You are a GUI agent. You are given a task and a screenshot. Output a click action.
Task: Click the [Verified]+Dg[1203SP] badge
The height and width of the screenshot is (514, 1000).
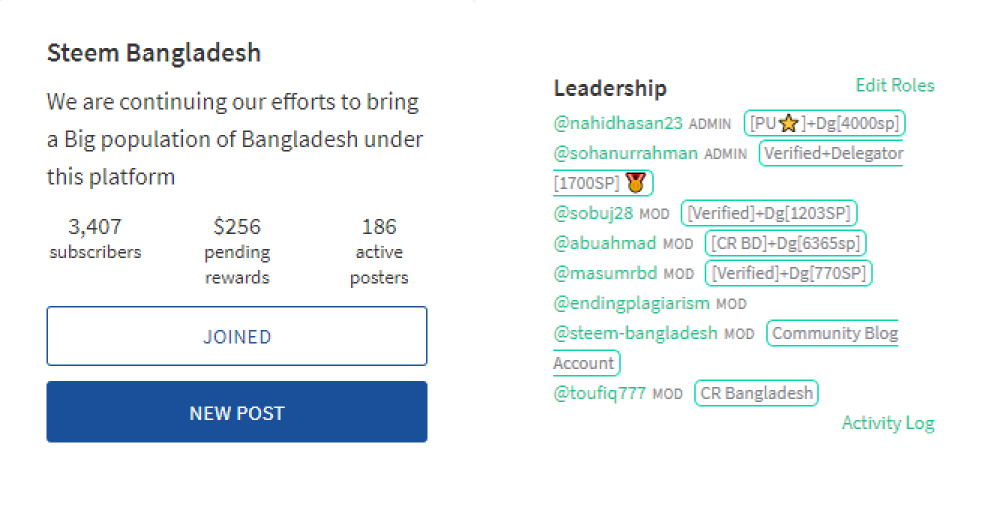pos(768,213)
